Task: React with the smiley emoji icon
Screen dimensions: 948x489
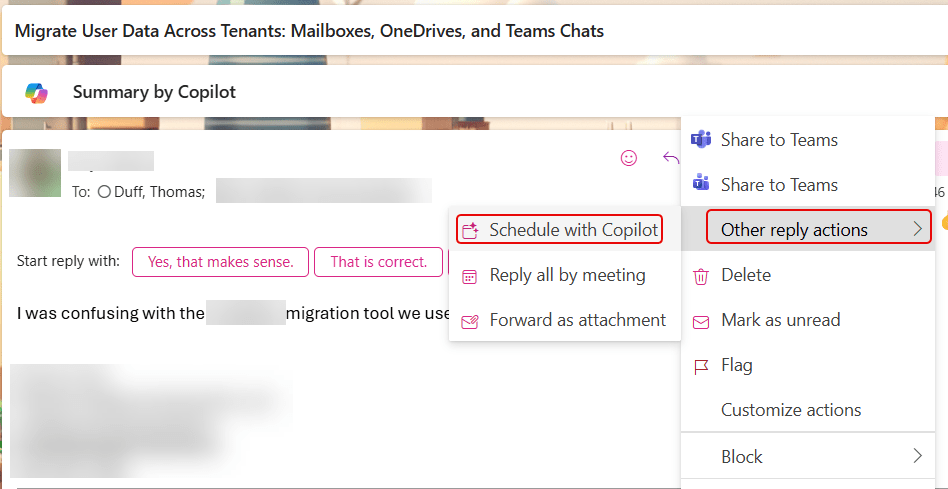Action: pos(629,157)
